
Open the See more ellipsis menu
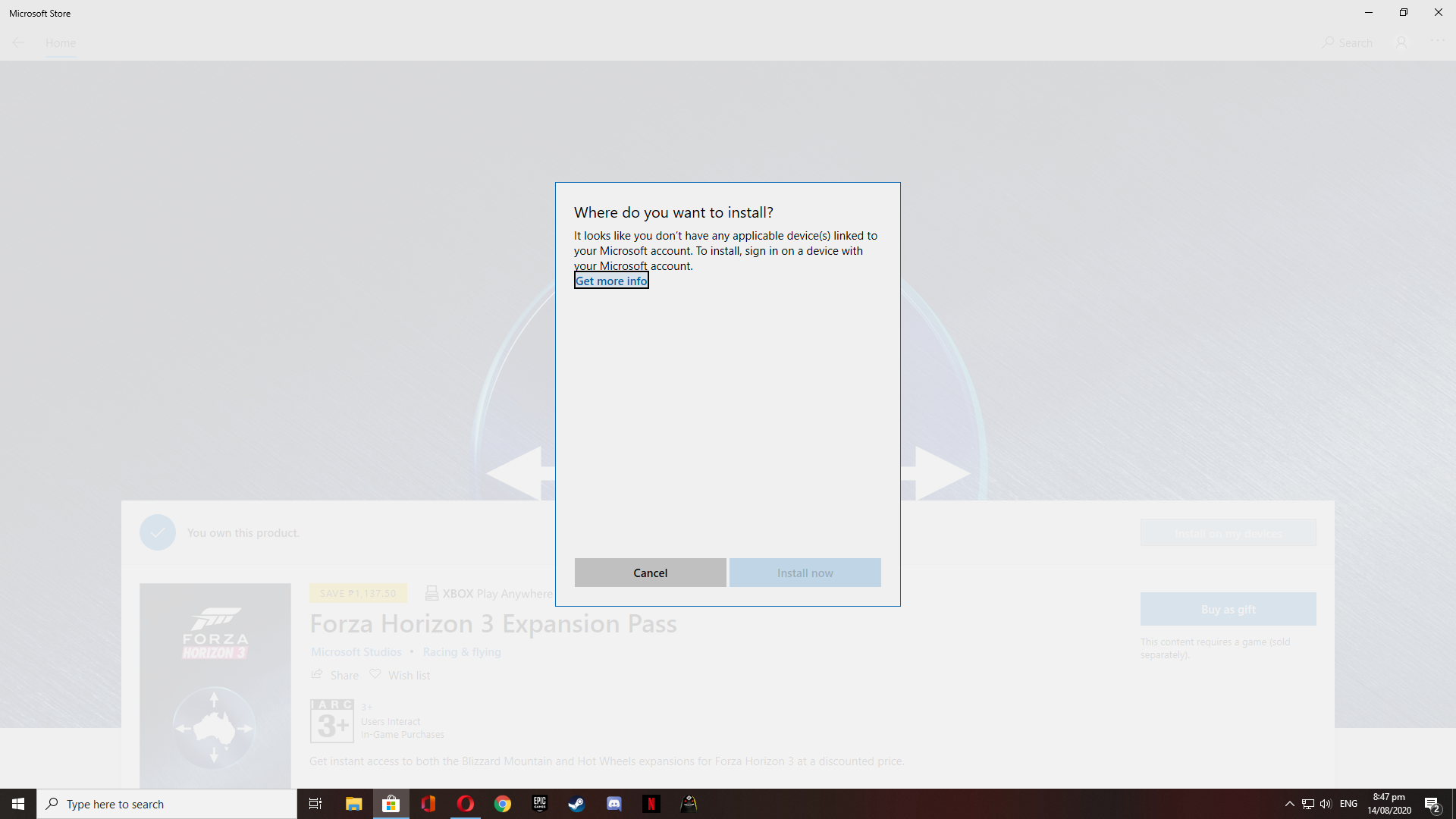tap(1437, 41)
